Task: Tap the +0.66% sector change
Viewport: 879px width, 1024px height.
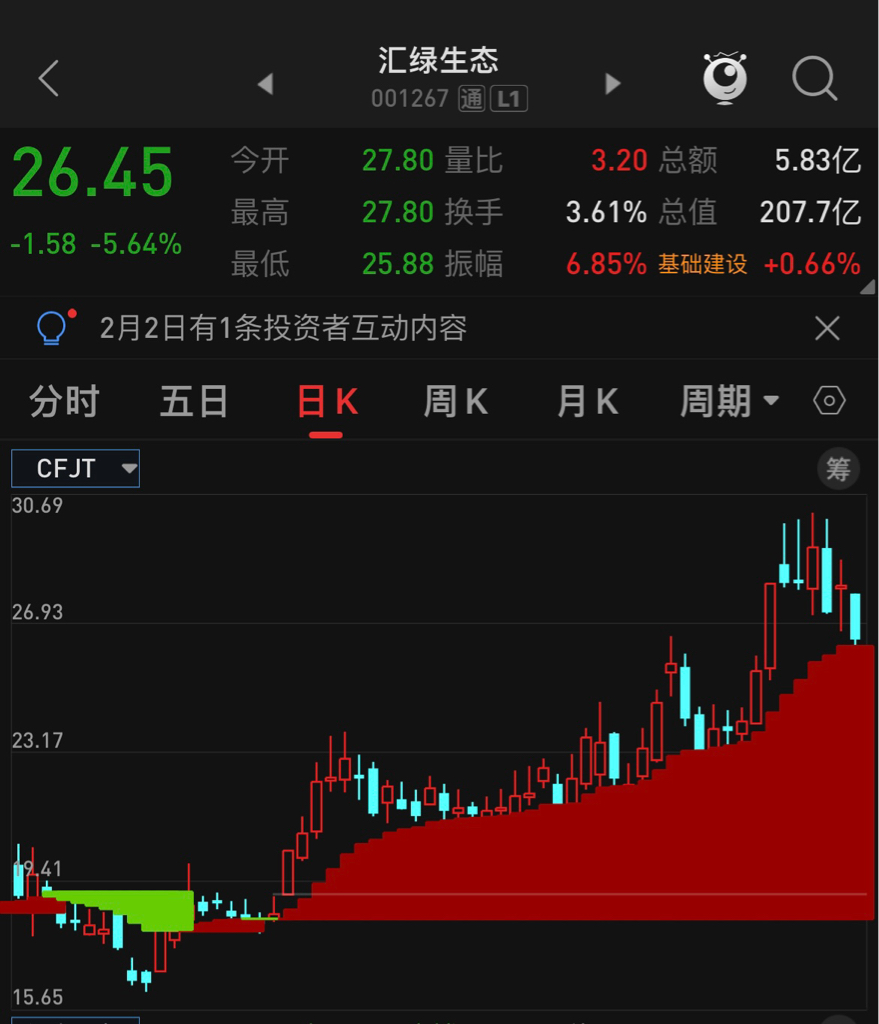Action: pos(812,264)
